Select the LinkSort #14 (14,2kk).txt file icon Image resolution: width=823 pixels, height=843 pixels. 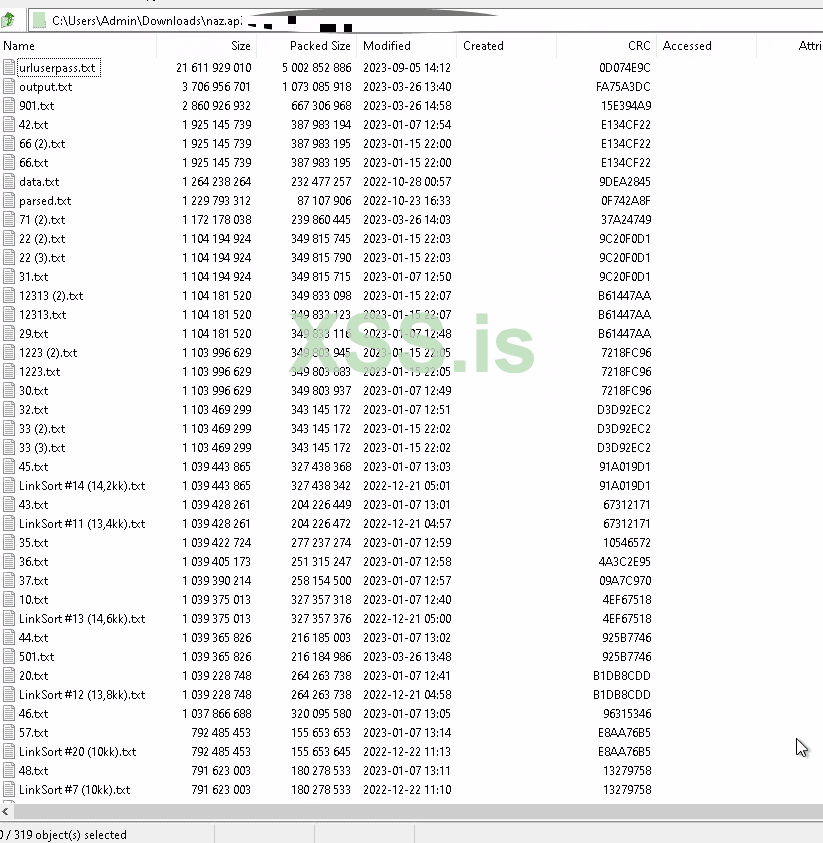pos(9,485)
